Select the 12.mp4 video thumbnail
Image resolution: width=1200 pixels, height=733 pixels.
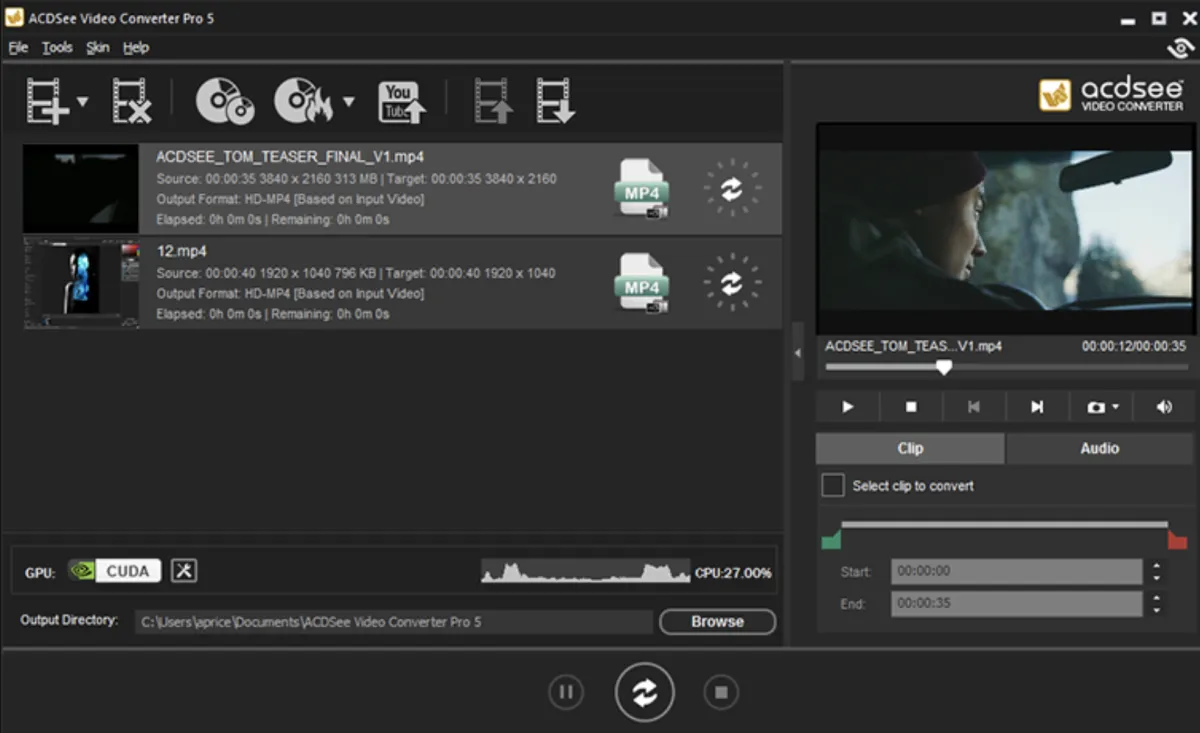pyautogui.click(x=81, y=283)
